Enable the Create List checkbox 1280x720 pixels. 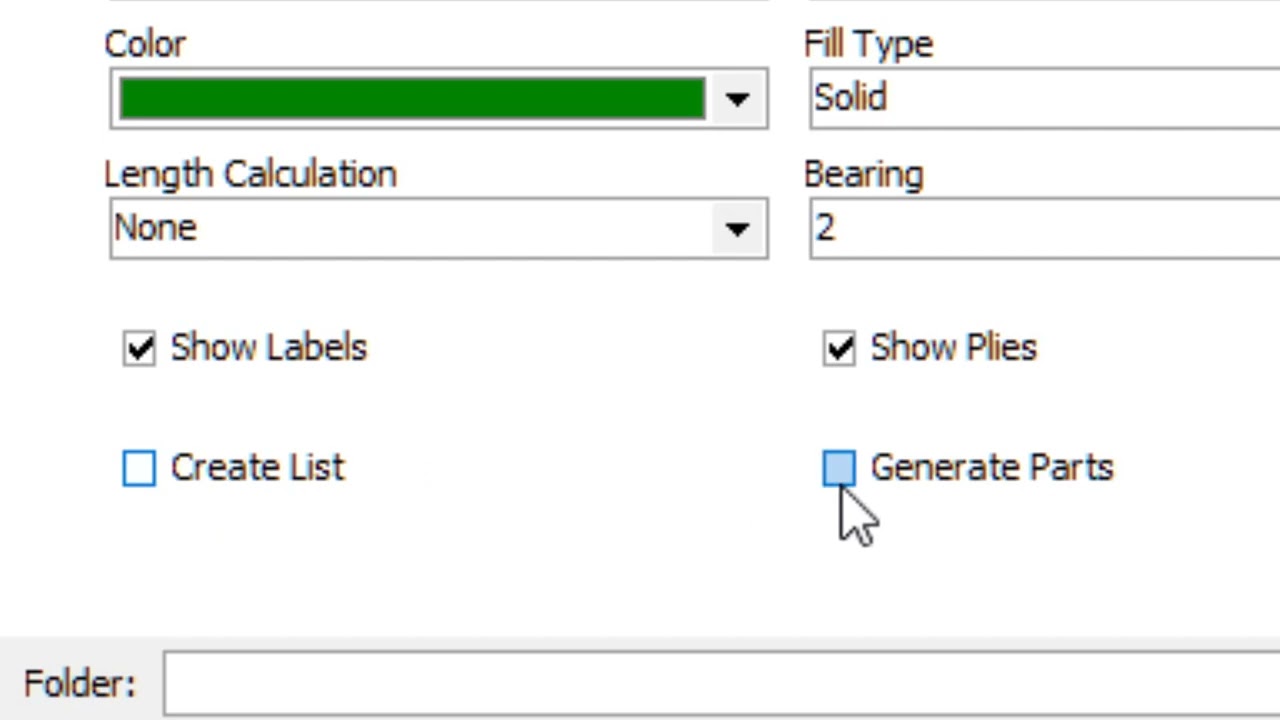tap(140, 468)
